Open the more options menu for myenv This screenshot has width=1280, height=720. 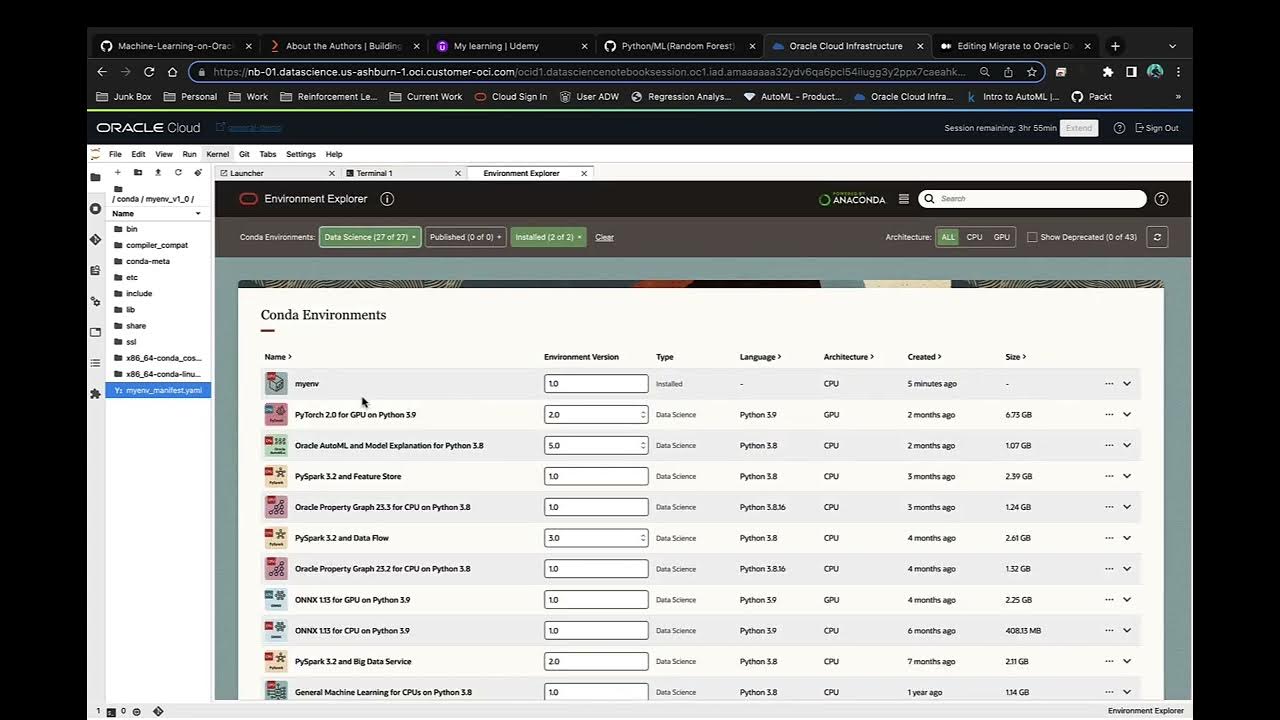click(1109, 384)
